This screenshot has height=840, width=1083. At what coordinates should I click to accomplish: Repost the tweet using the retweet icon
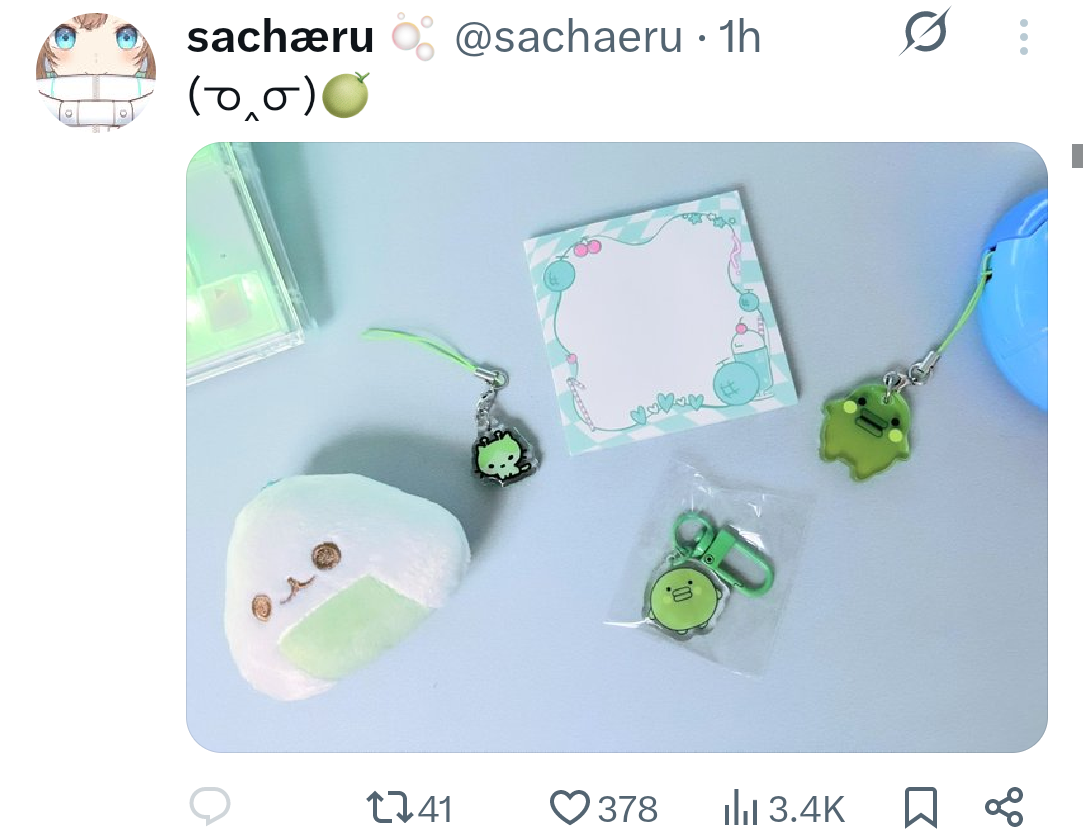click(x=390, y=808)
